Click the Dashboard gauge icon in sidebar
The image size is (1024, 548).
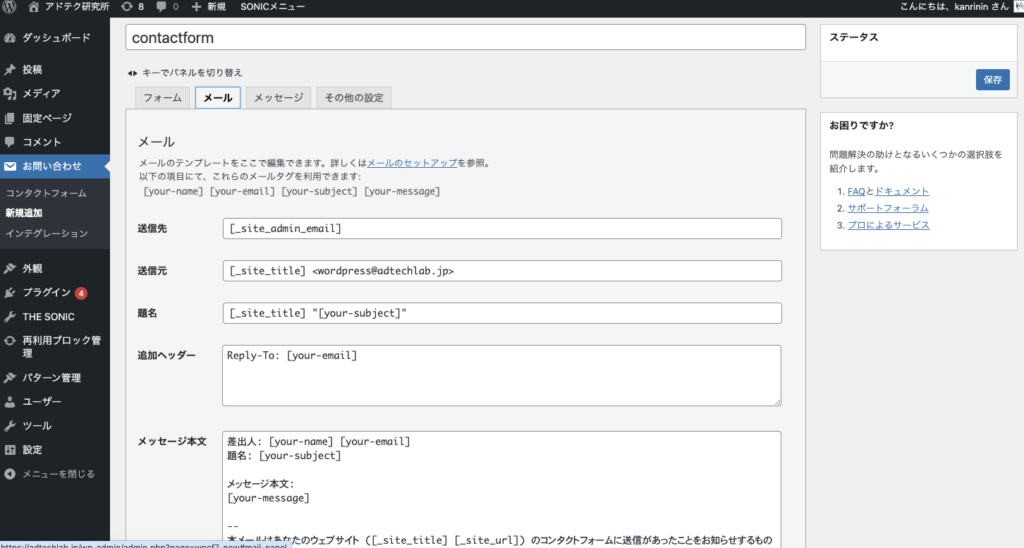pos(10,38)
